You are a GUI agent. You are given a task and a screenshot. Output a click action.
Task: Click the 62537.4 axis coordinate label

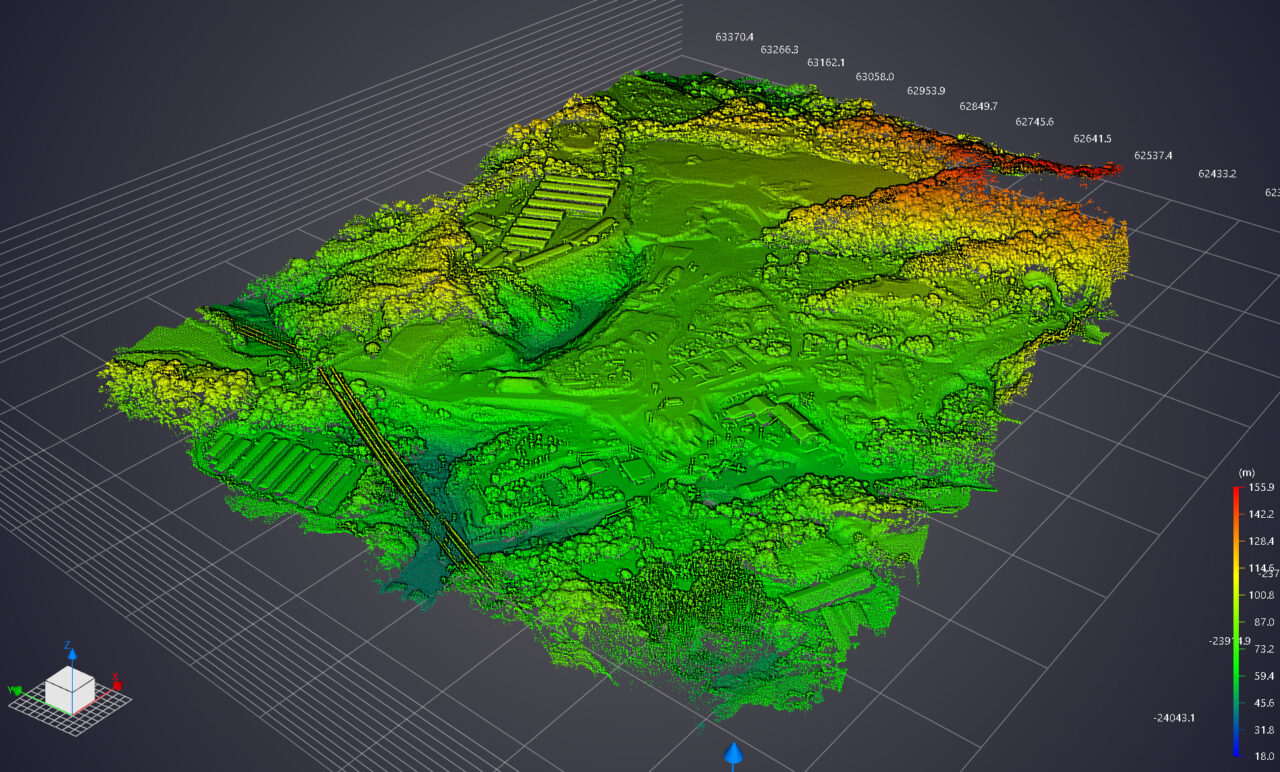coord(1153,156)
